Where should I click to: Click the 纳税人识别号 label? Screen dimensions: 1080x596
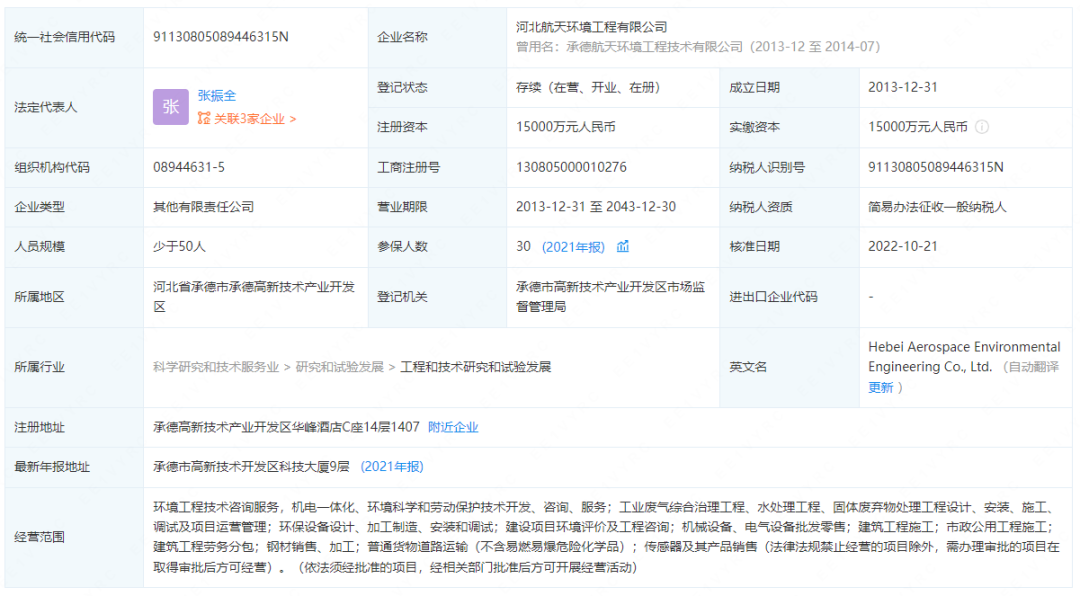[767, 167]
